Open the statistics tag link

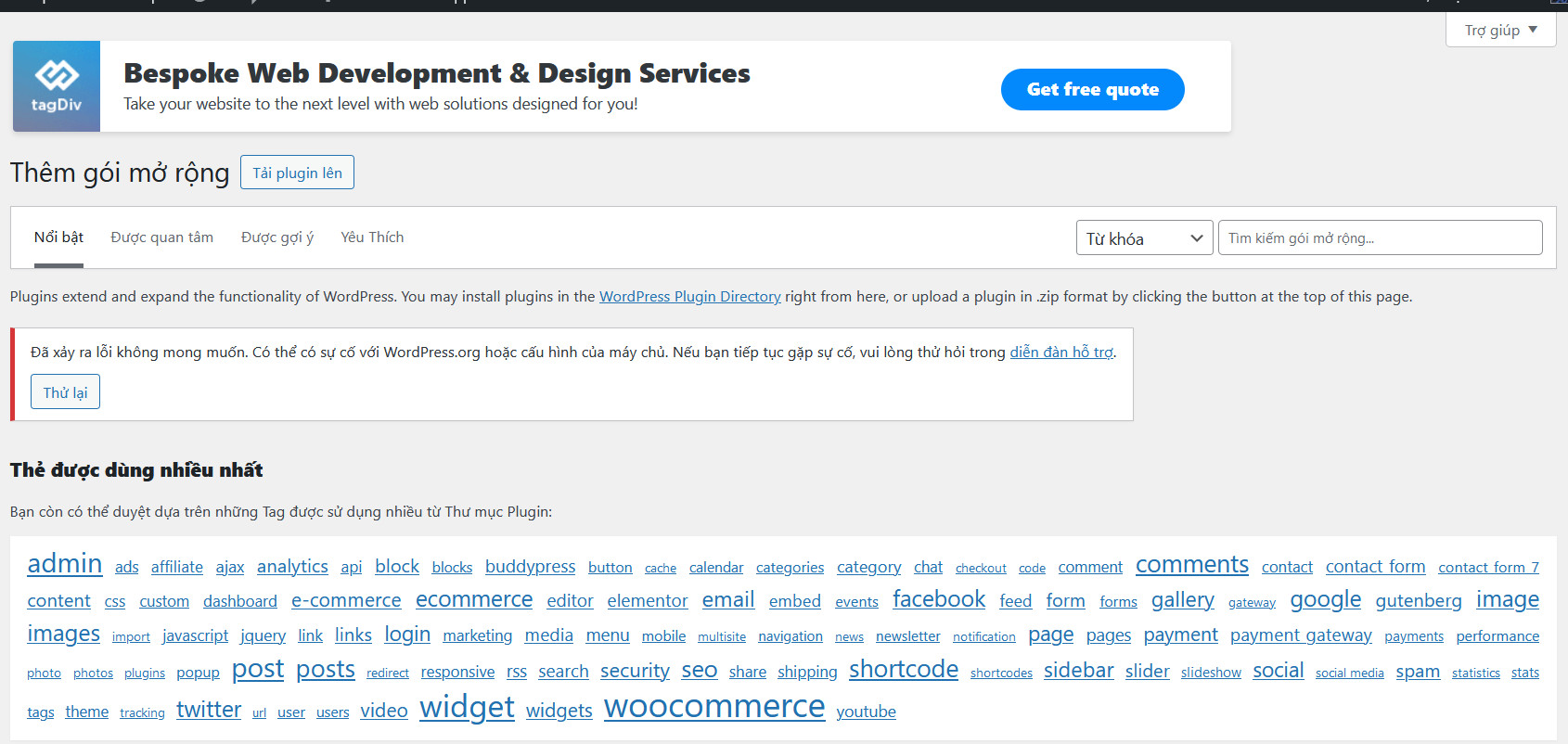(1475, 673)
